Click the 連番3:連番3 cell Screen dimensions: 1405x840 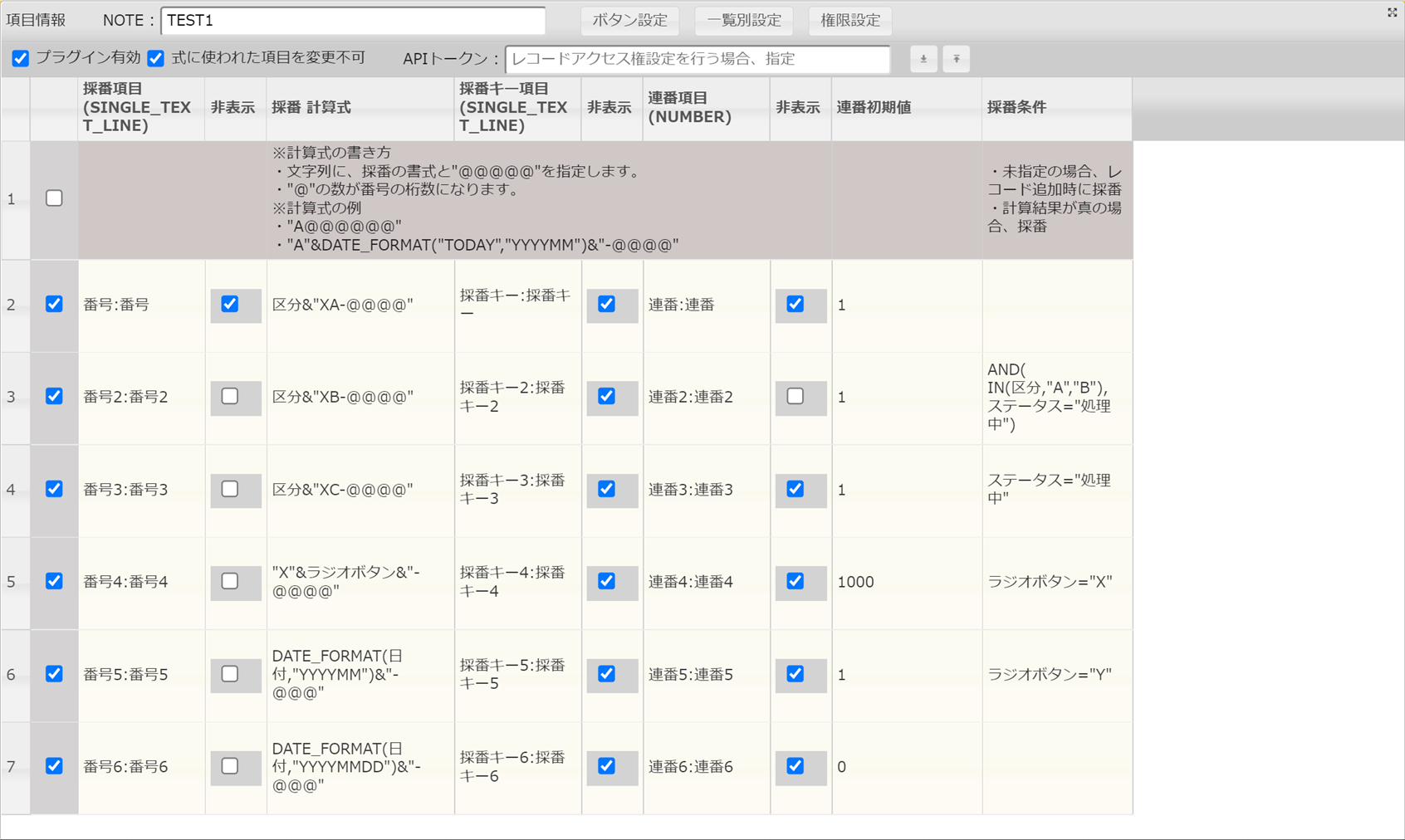tap(707, 491)
